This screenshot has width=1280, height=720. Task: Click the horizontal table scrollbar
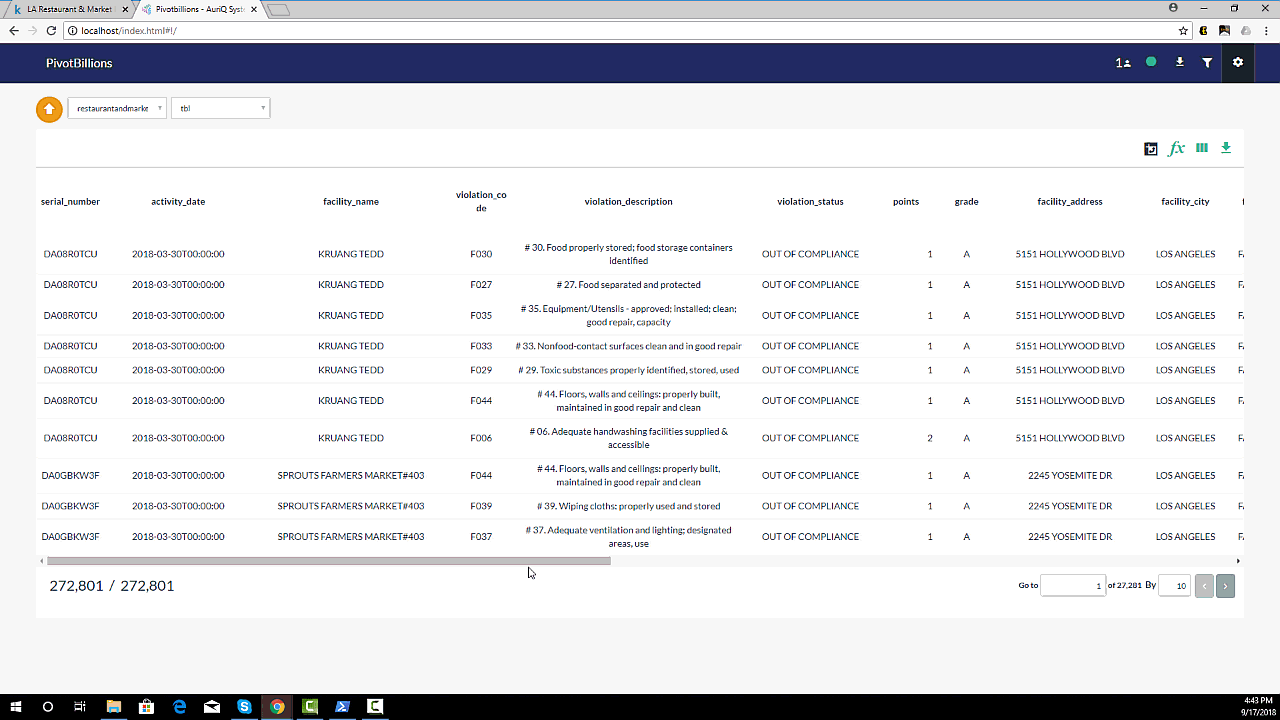click(328, 561)
